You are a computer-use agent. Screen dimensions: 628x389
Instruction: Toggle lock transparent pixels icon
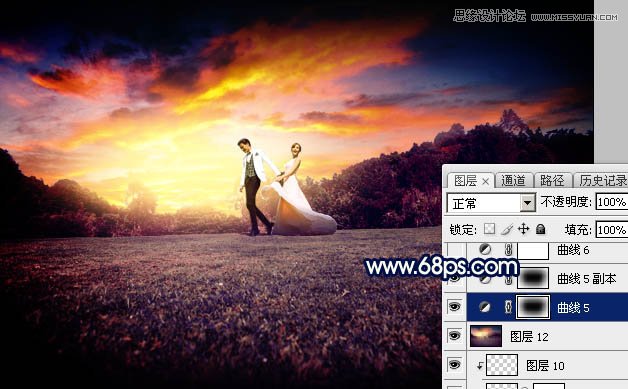489,229
